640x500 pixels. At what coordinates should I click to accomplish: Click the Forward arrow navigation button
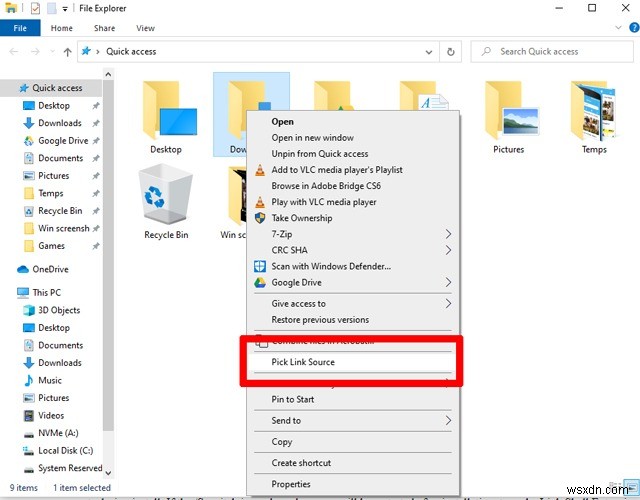click(36, 51)
